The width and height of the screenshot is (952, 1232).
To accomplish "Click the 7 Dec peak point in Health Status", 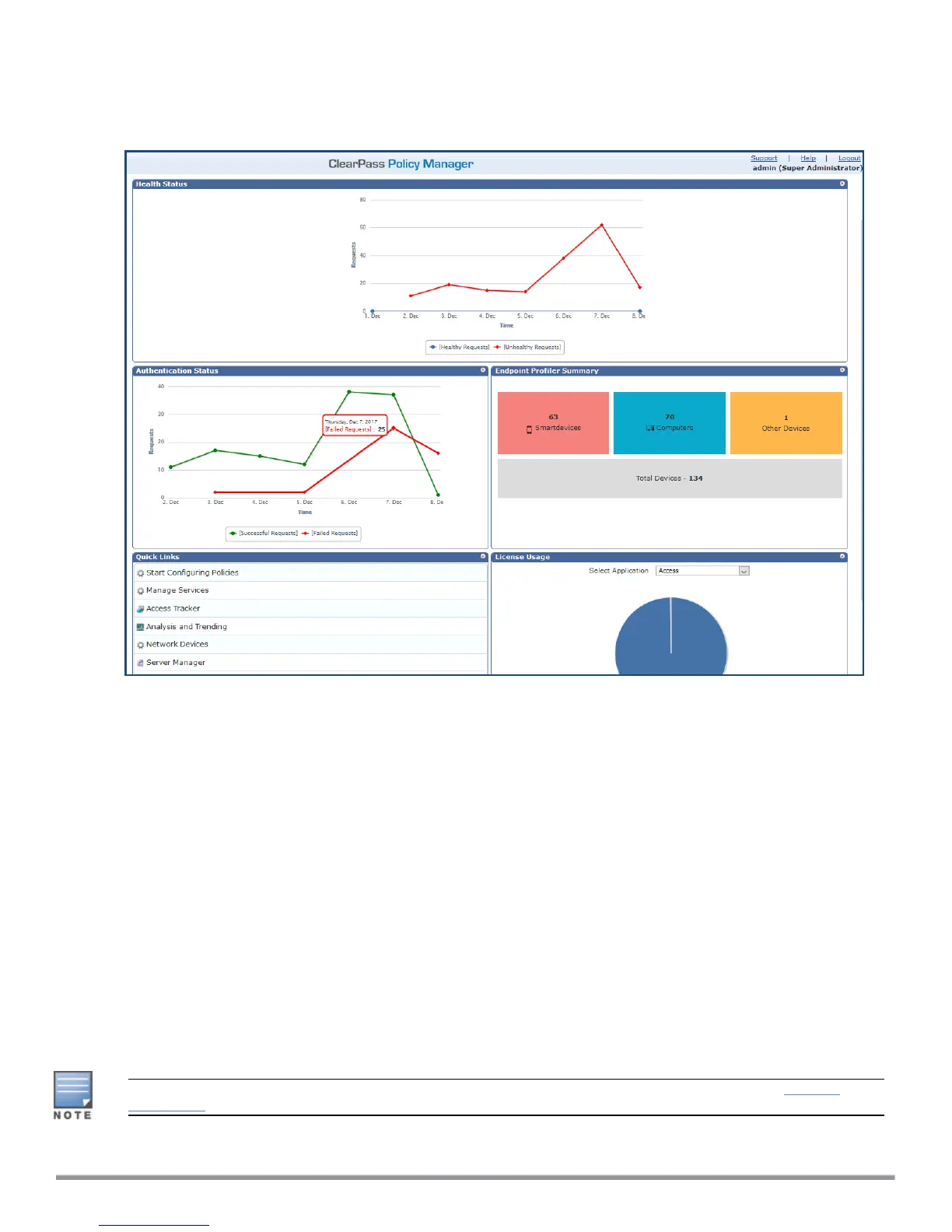I will (x=601, y=225).
